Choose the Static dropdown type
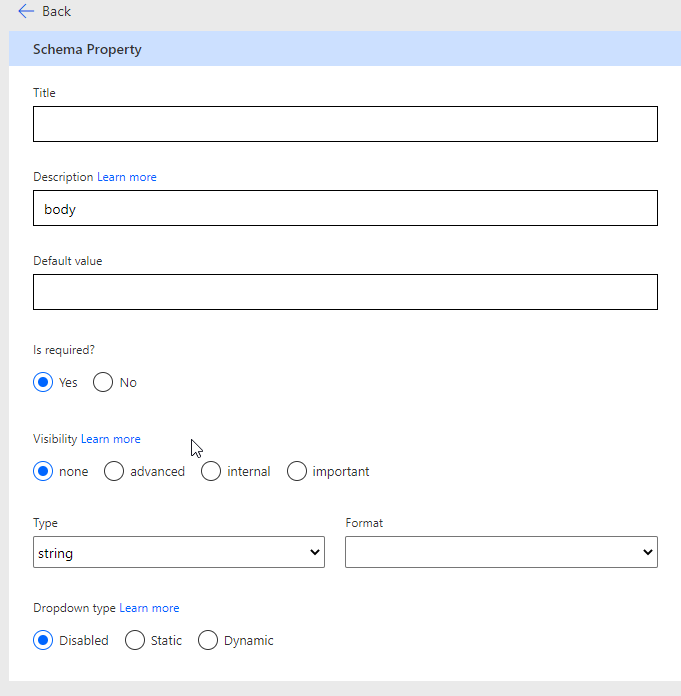This screenshot has width=681, height=696. tap(135, 640)
